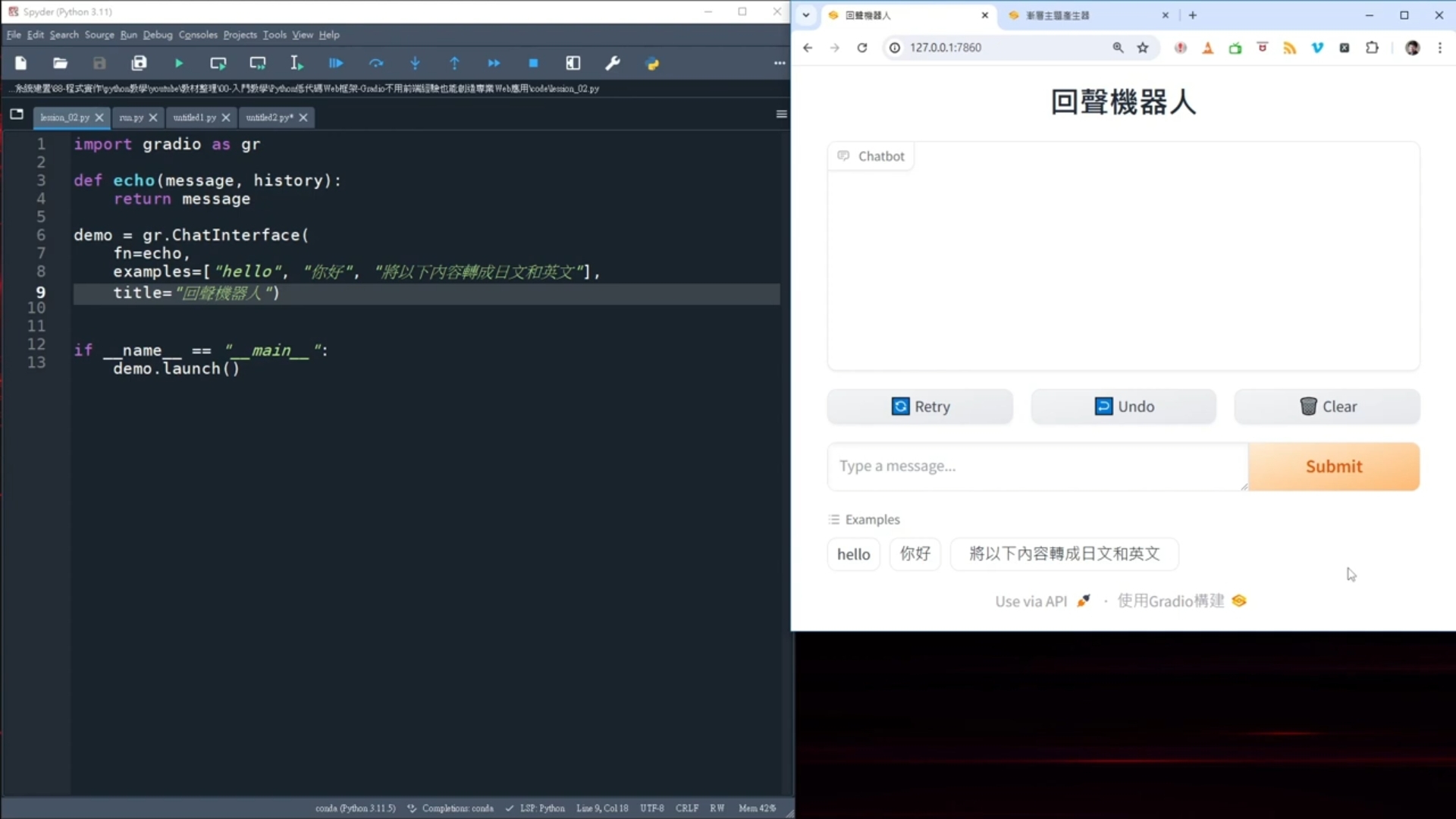
Task: Open Spyder preferences wrench icon
Action: point(613,64)
